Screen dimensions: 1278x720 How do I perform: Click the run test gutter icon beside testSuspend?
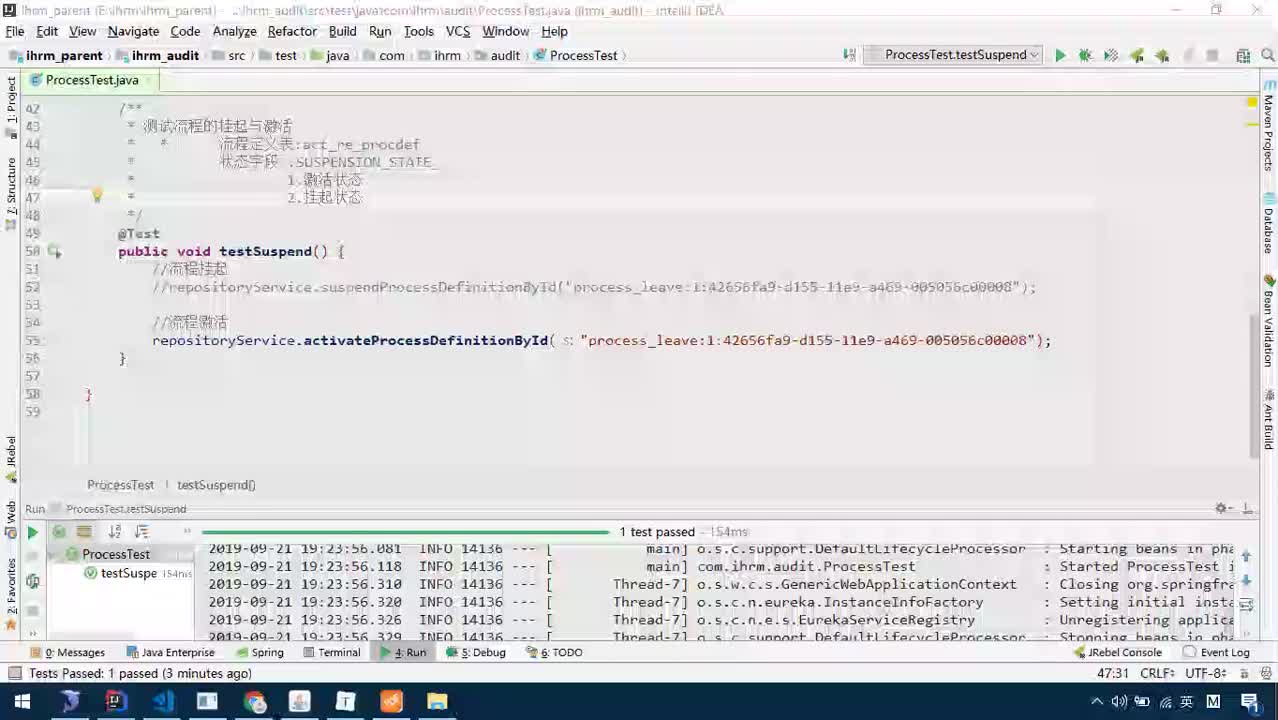54,252
